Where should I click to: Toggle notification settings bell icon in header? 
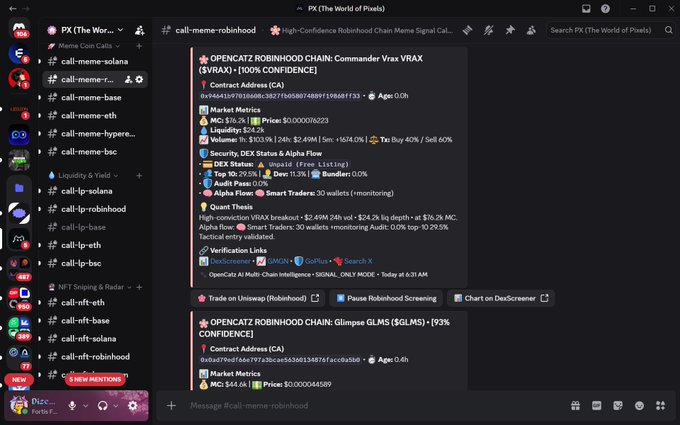tap(489, 30)
